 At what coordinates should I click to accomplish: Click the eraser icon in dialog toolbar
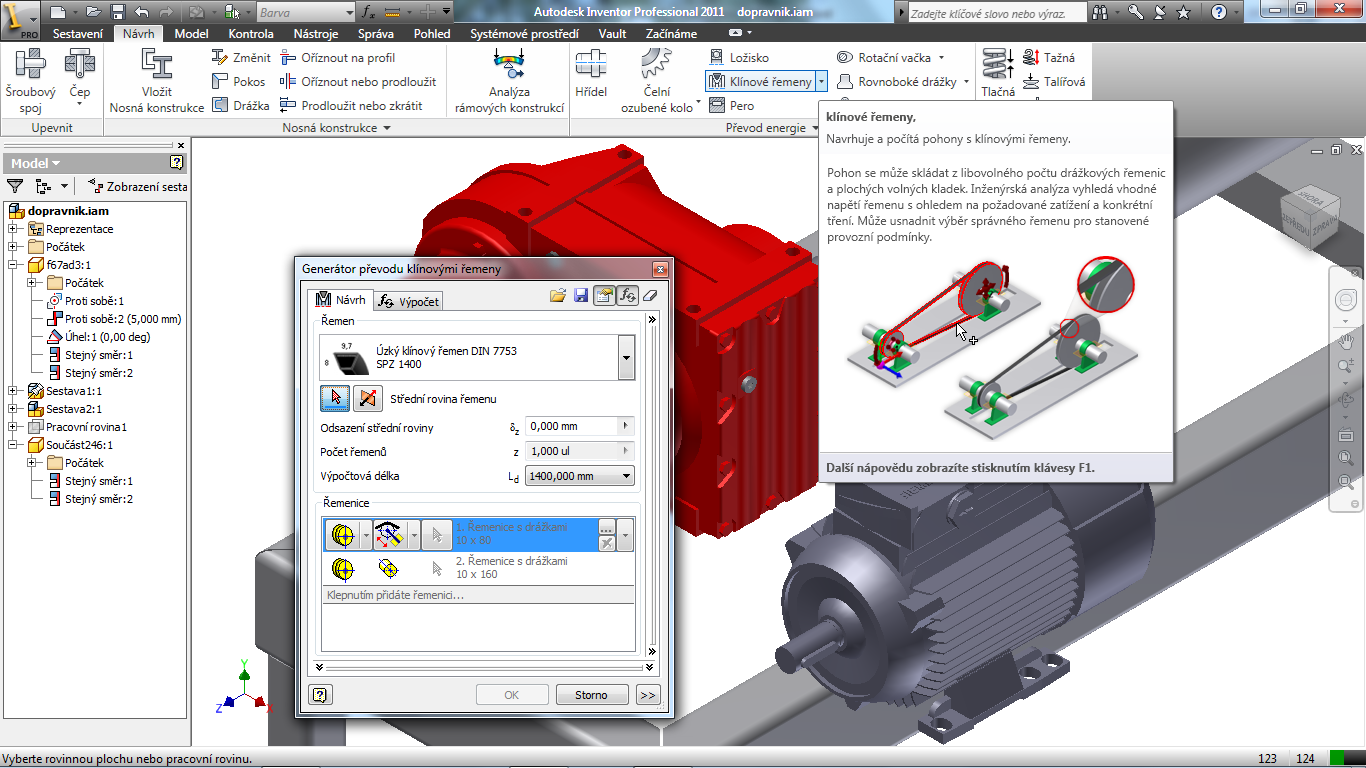tap(651, 295)
